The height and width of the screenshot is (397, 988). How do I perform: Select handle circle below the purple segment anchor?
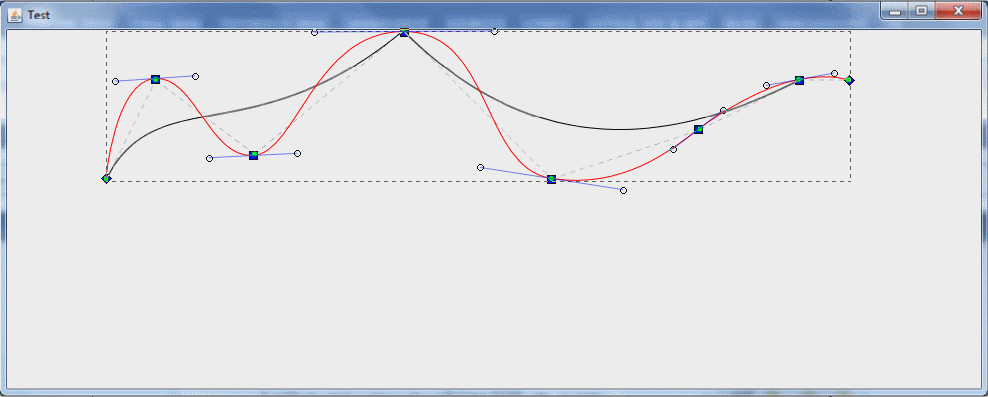674,149
